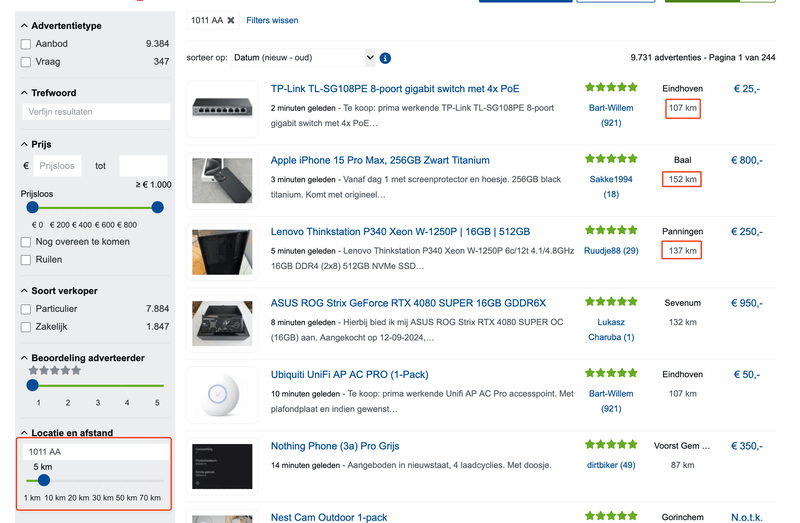
Task: Remove the 1011 AA filter chip
Action: 231,20
